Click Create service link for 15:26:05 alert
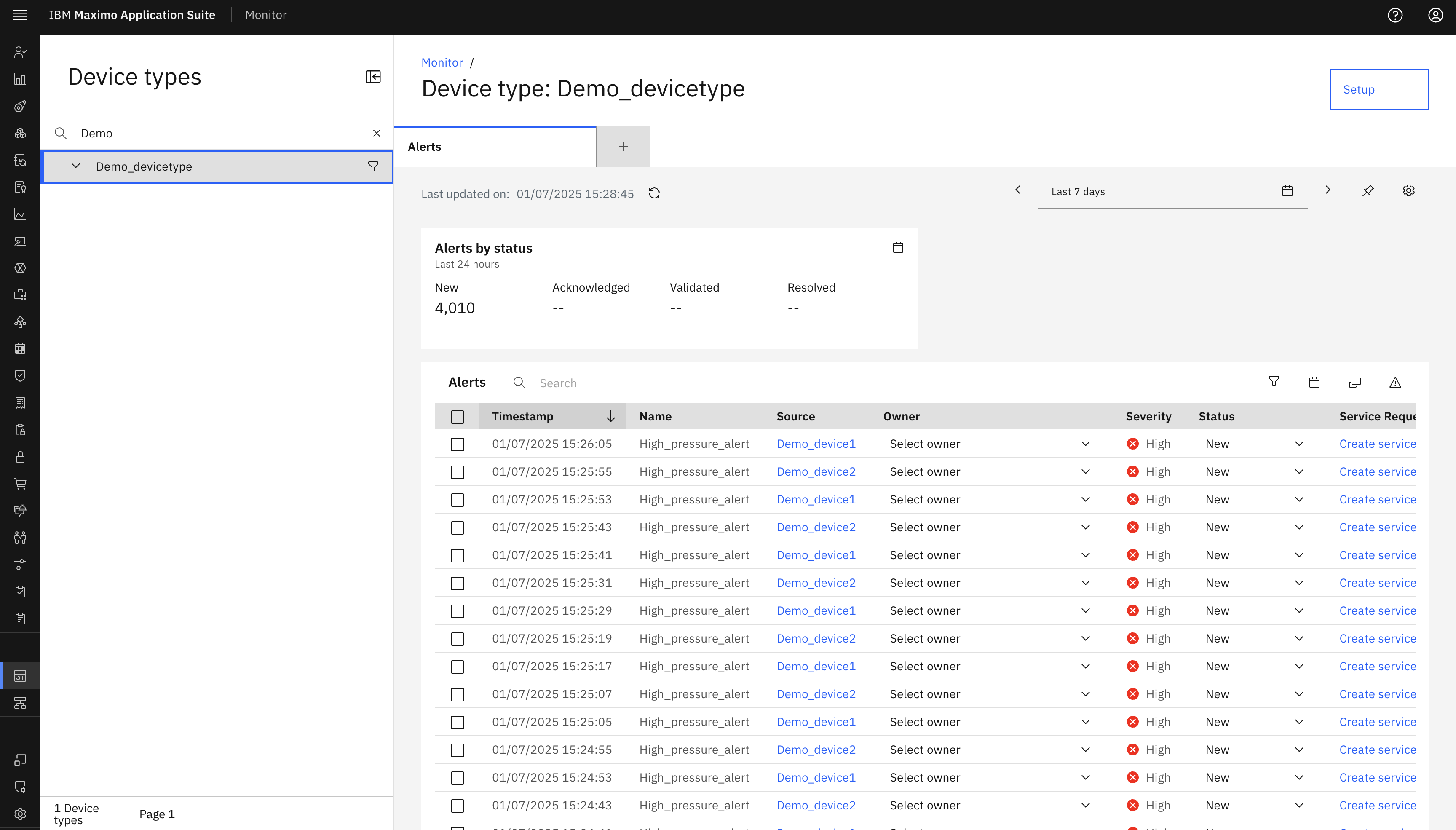Image resolution: width=1456 pixels, height=830 pixels. pos(1377,444)
